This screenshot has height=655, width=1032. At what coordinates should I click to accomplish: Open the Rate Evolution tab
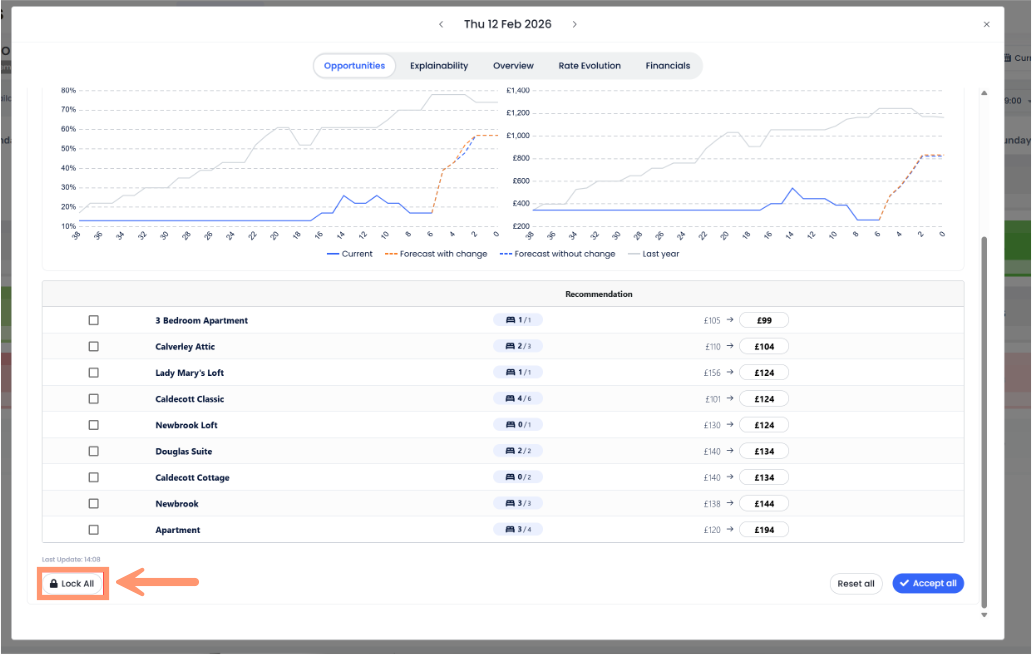tap(589, 66)
